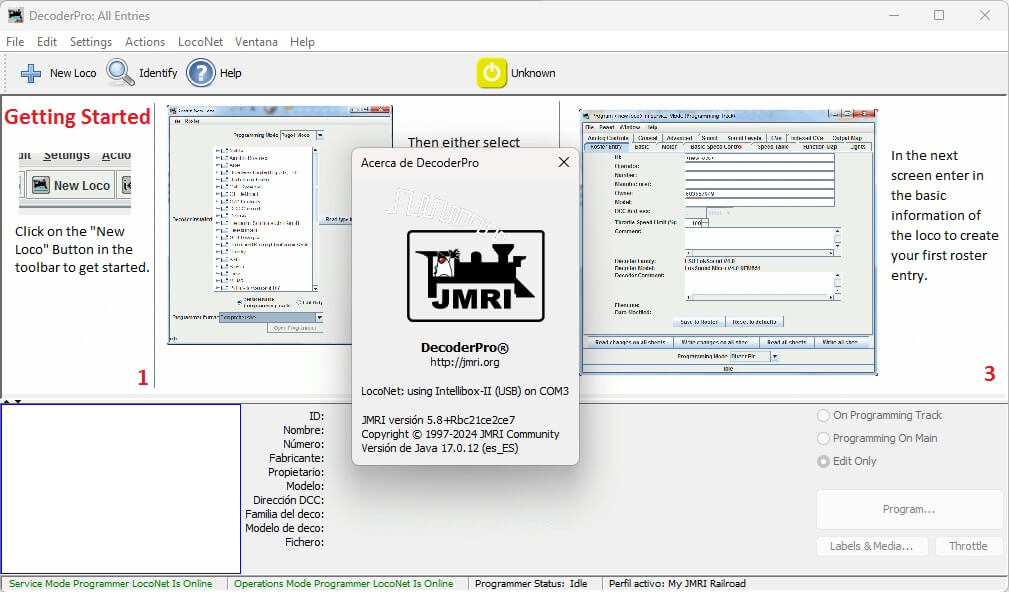Click the split pane collapse arrows

(12, 401)
